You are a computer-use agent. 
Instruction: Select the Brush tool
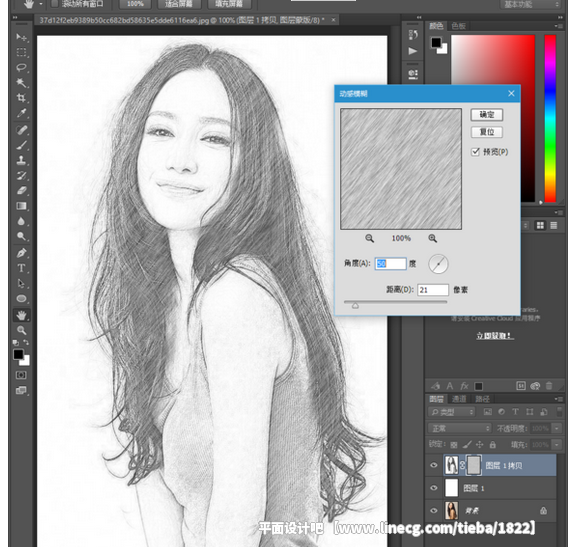point(21,145)
